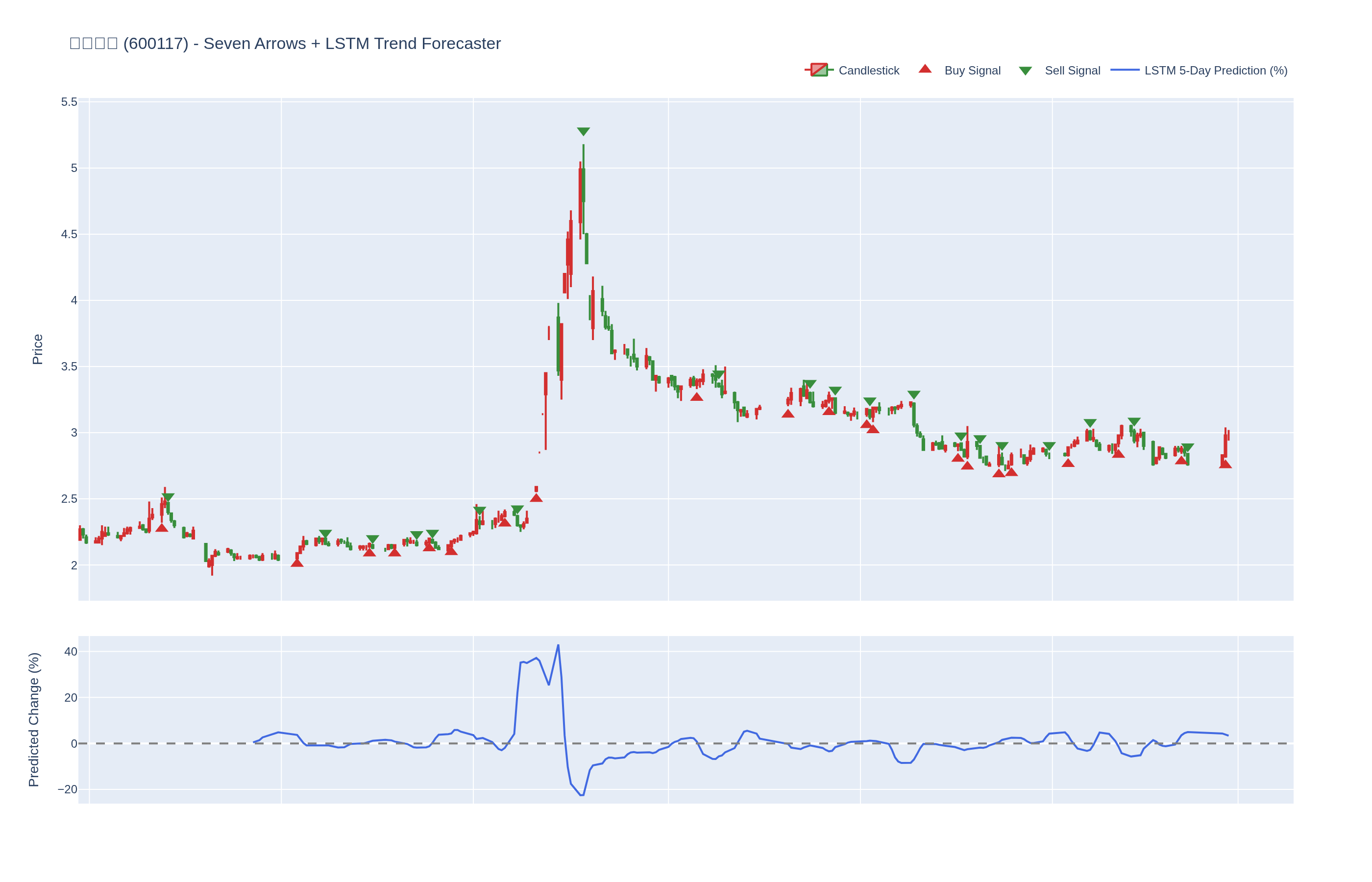This screenshot has width=1372, height=882.
Task: Click the sell signal marker above the price peak
Action: (583, 131)
